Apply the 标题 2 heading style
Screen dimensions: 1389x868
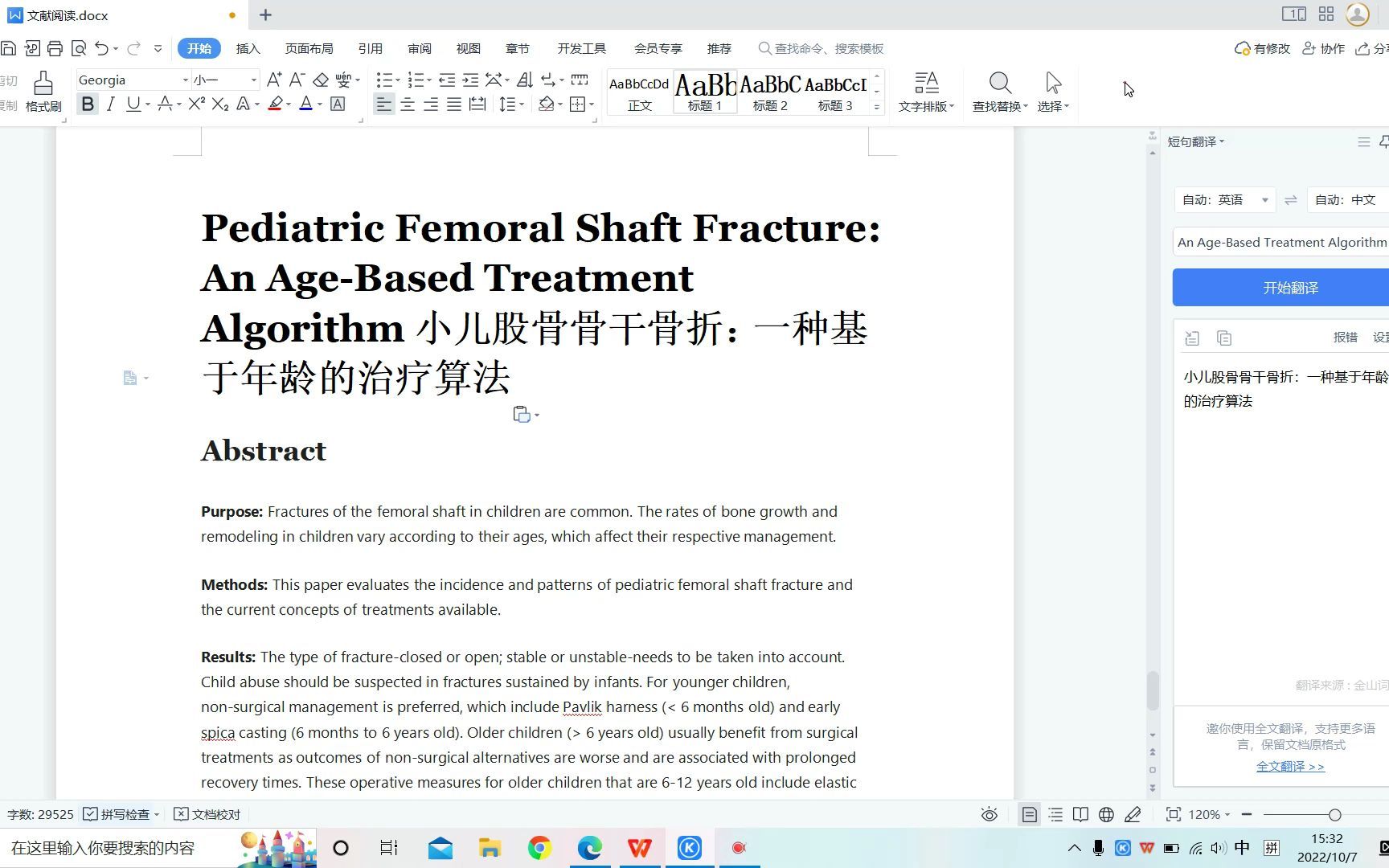pyautogui.click(x=770, y=92)
